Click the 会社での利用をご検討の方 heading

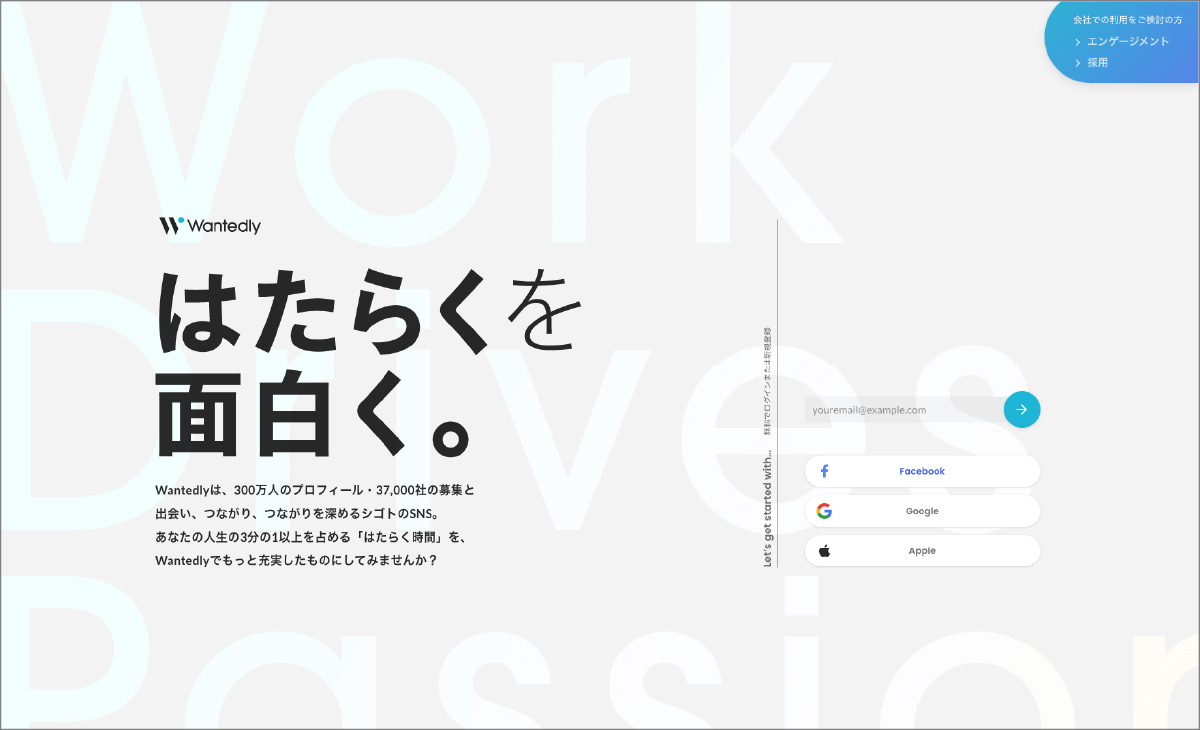tap(1127, 20)
